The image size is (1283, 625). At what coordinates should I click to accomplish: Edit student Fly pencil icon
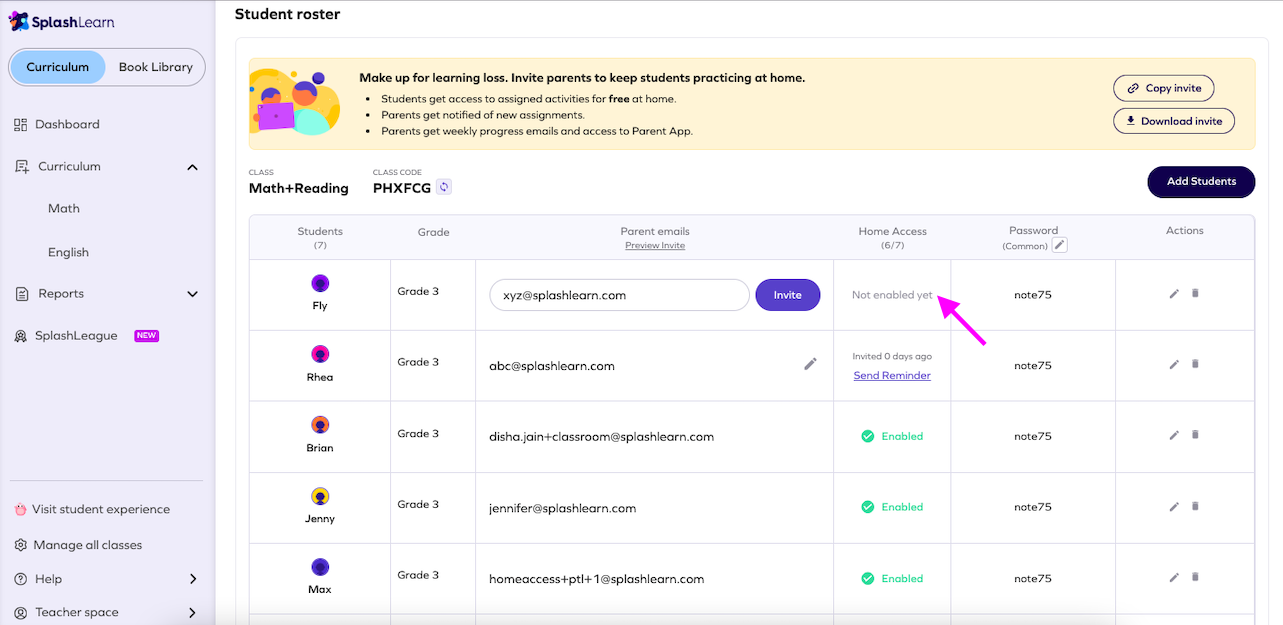[x=1174, y=294]
